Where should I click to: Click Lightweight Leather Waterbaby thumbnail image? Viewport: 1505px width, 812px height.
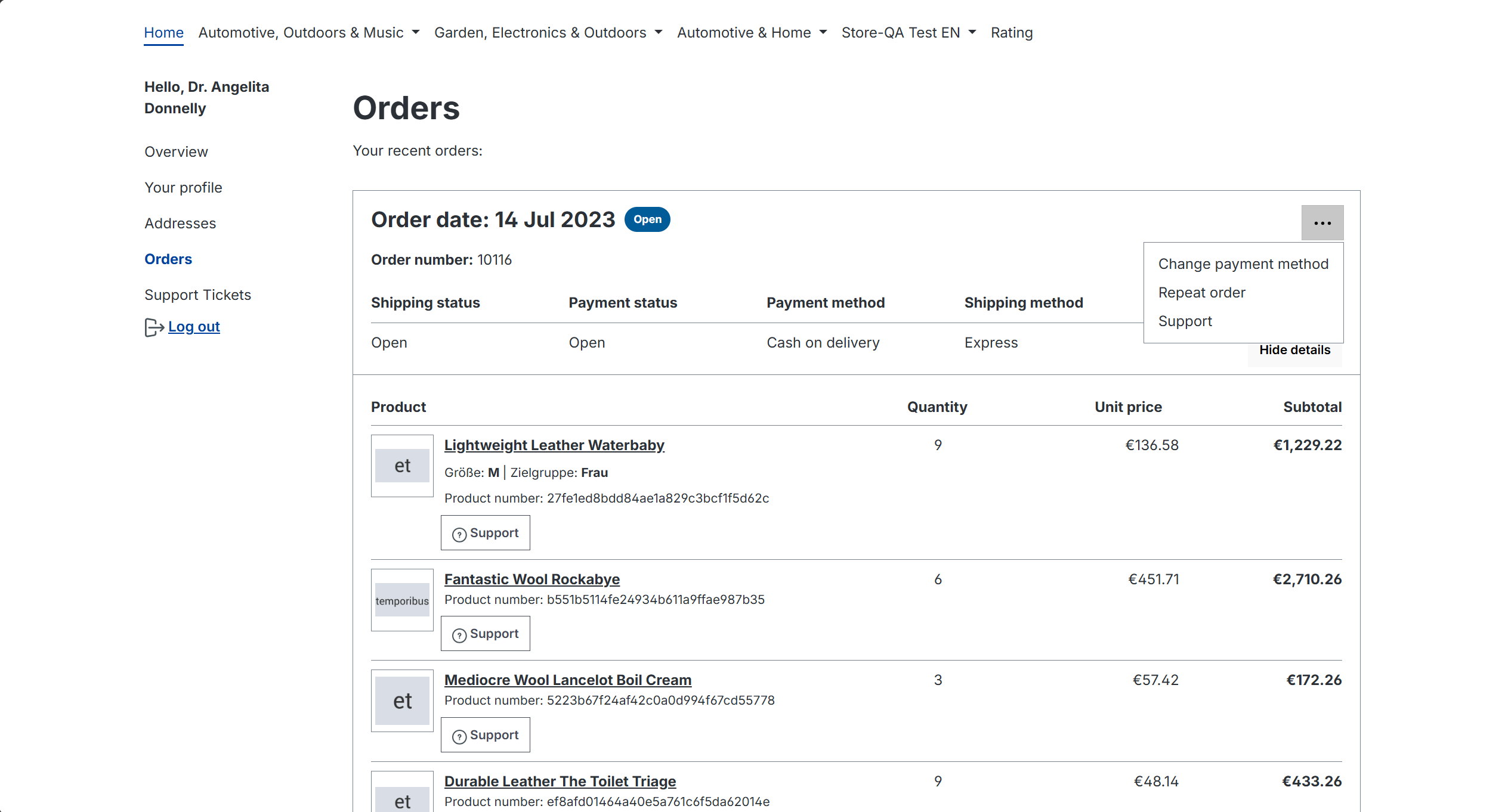(x=402, y=466)
